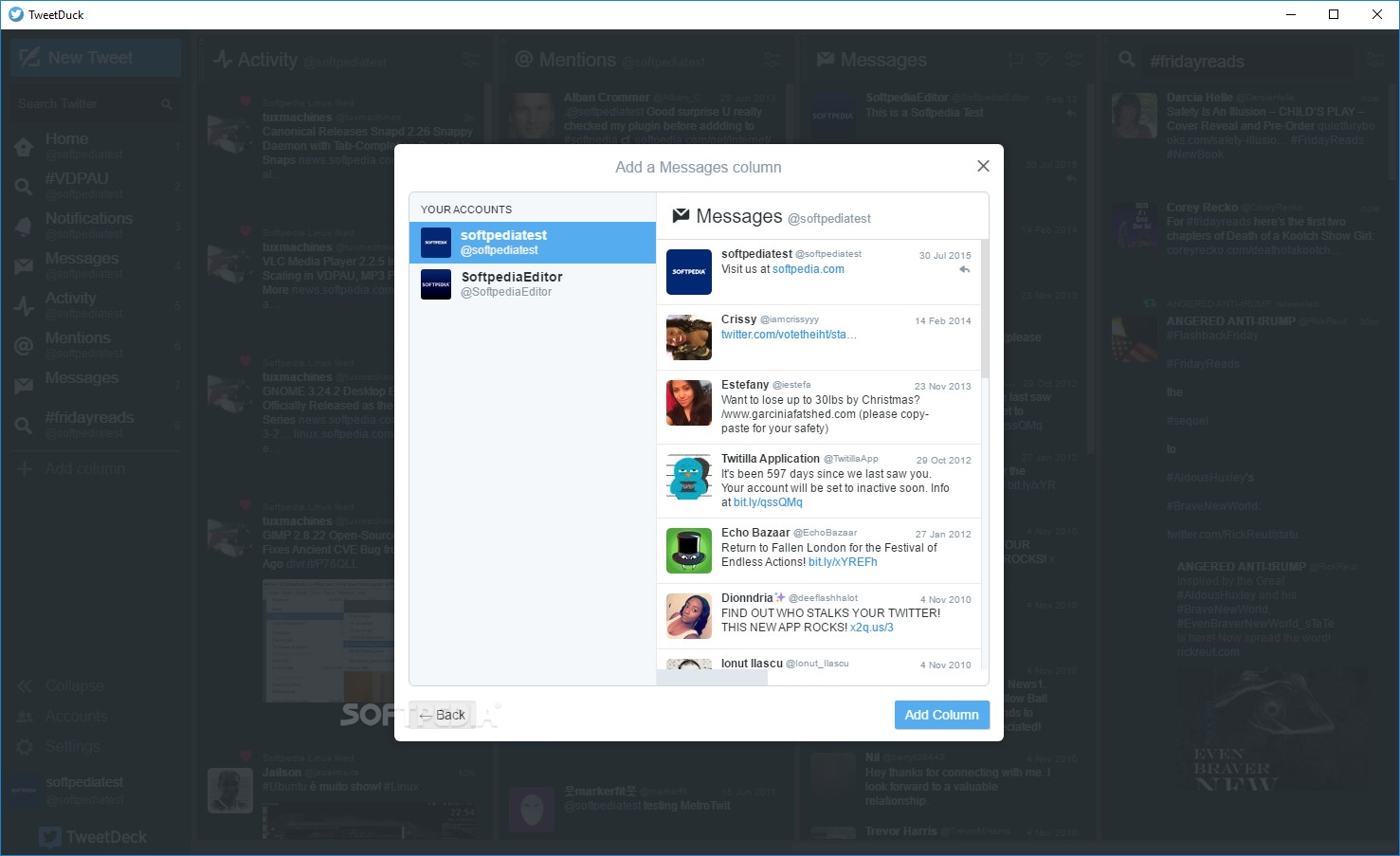Click the Home house icon
The height and width of the screenshot is (856, 1400).
tap(24, 147)
